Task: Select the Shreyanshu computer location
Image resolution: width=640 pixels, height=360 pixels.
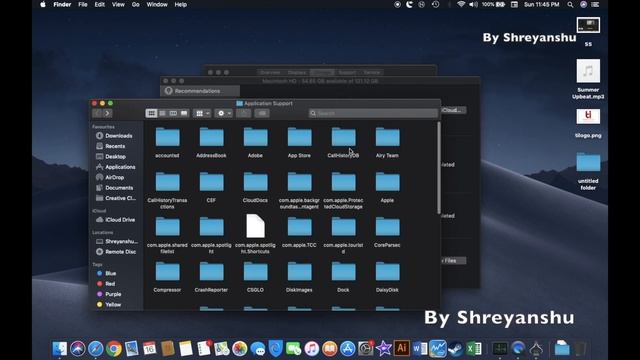Action: click(x=117, y=241)
